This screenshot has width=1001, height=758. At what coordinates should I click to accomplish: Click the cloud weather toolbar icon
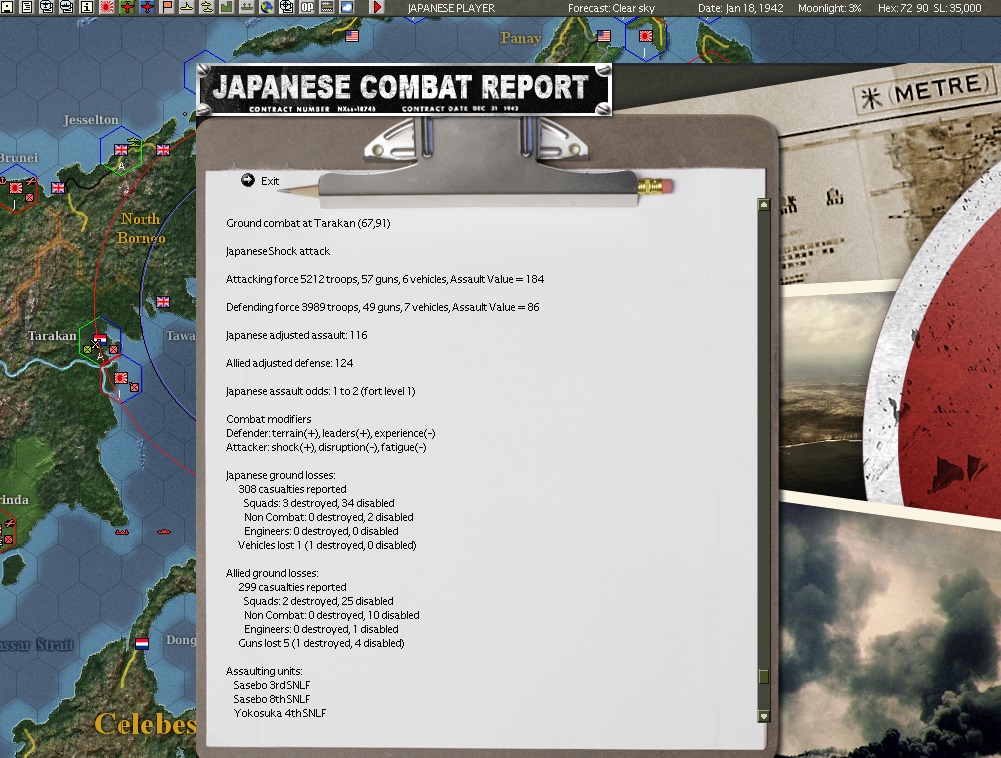click(347, 7)
